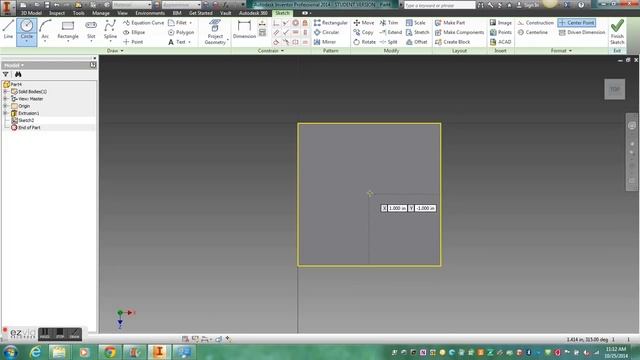Insert an Image

tap(500, 23)
